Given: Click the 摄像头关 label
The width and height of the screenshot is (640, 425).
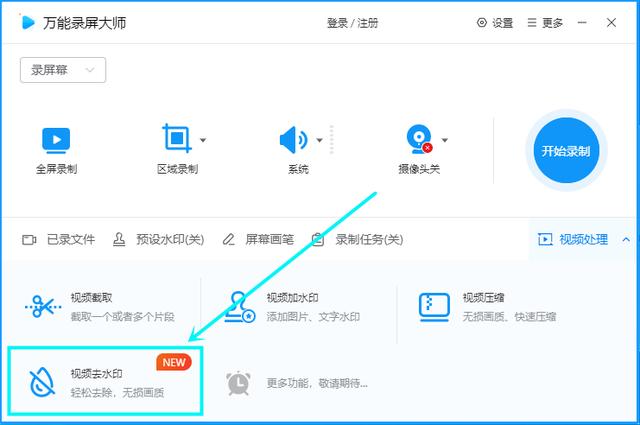Looking at the screenshot, I should click(419, 169).
